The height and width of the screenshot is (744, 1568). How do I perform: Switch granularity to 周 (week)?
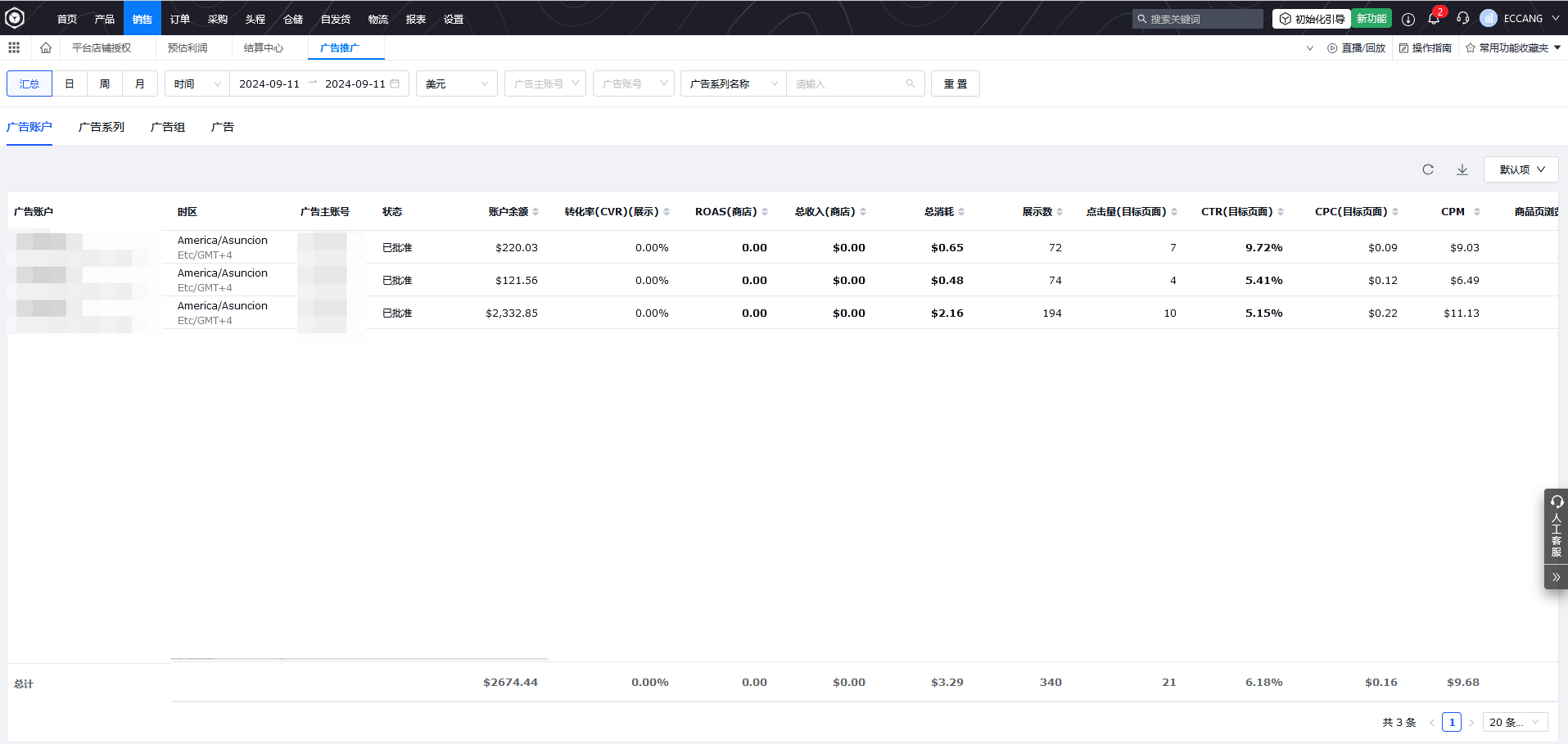(105, 83)
